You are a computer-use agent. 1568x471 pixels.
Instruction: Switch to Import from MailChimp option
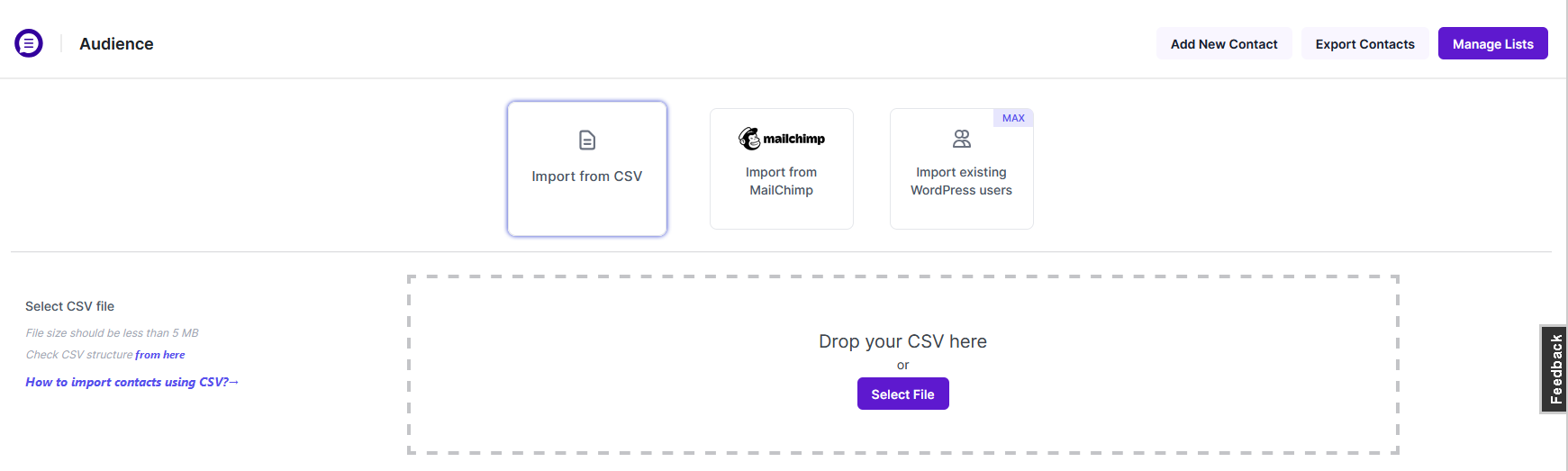click(782, 181)
